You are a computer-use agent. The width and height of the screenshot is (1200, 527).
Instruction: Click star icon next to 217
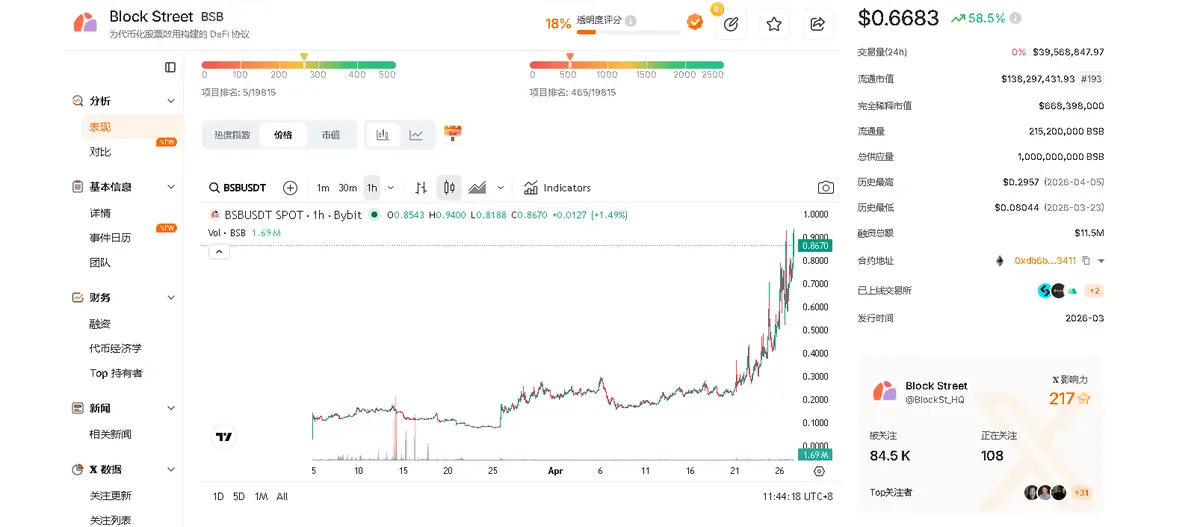coord(1084,399)
